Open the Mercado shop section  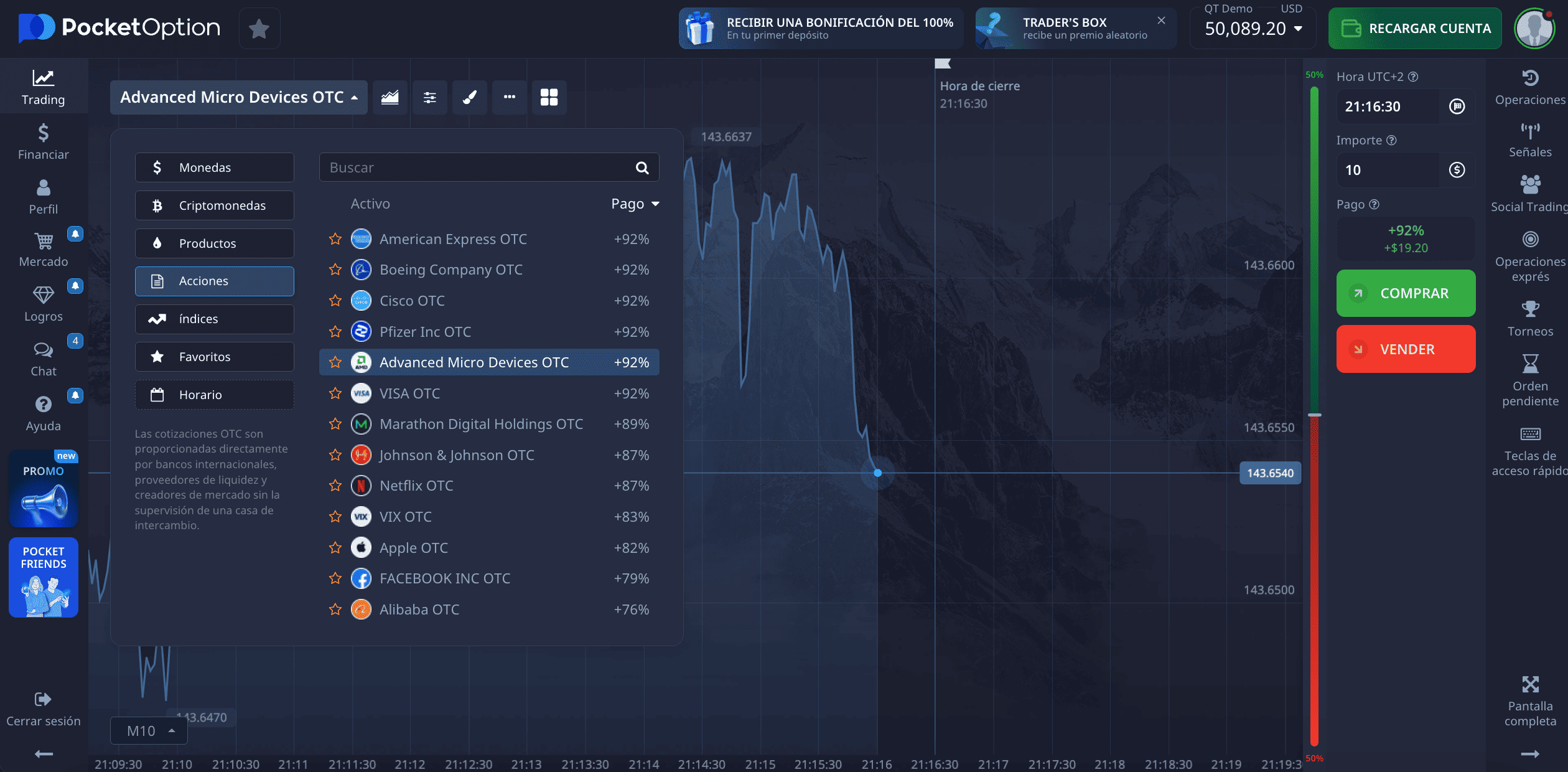44,250
